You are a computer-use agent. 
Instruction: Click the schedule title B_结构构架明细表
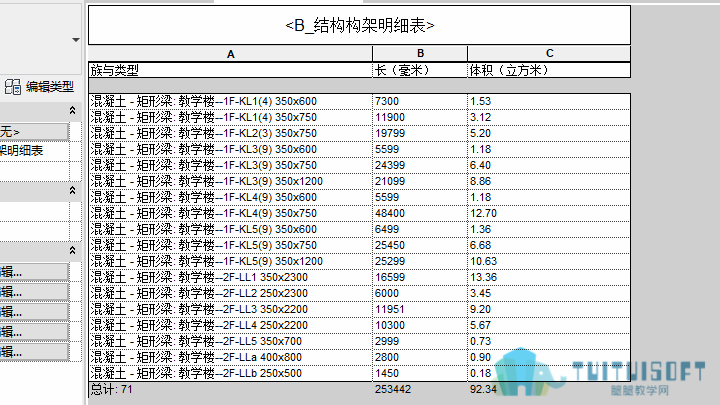tap(360, 25)
